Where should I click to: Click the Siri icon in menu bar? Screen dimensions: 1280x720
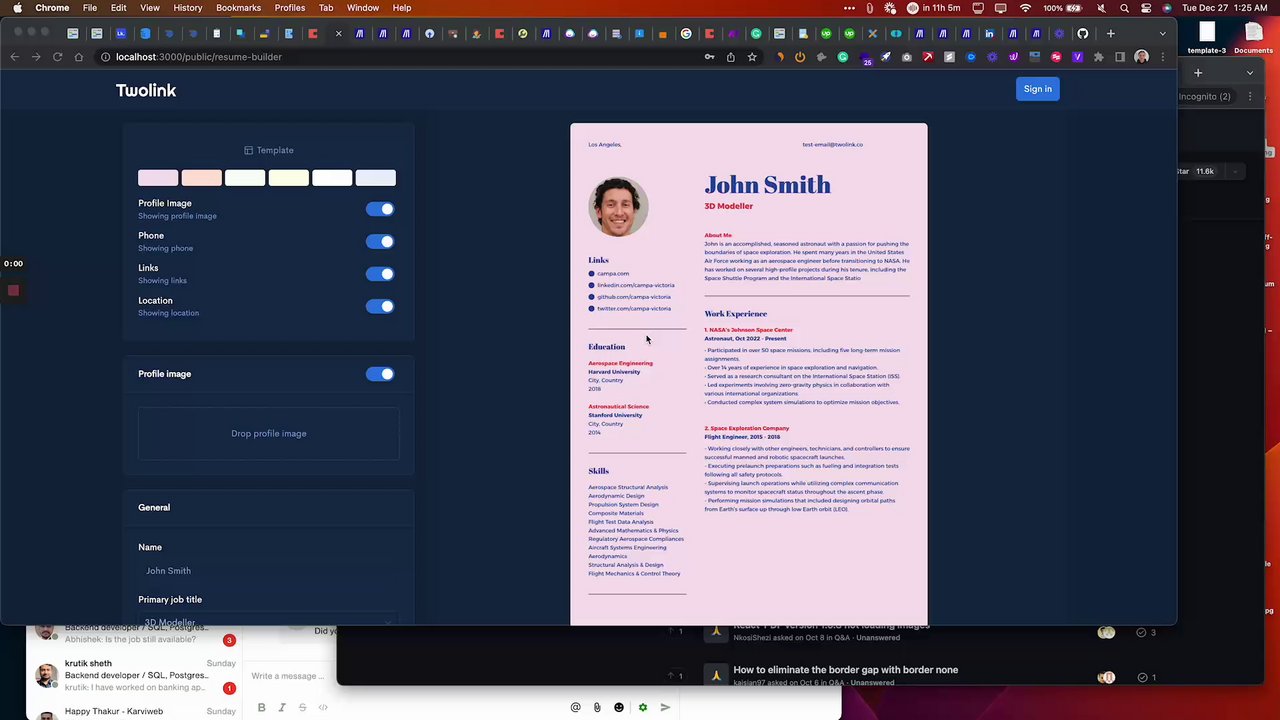coord(1167,8)
